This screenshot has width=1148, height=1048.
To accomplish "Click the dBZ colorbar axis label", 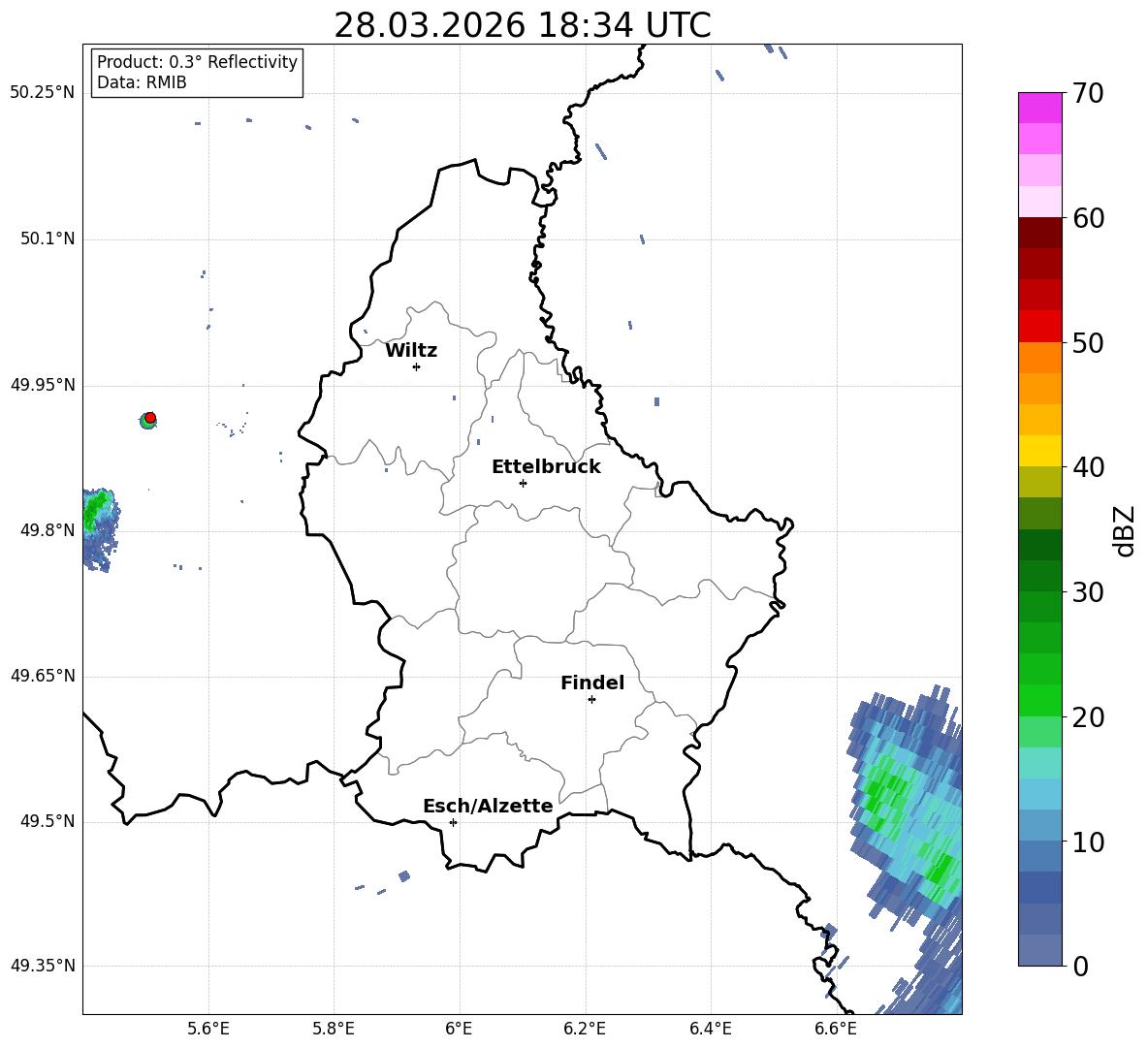I will [1126, 530].
